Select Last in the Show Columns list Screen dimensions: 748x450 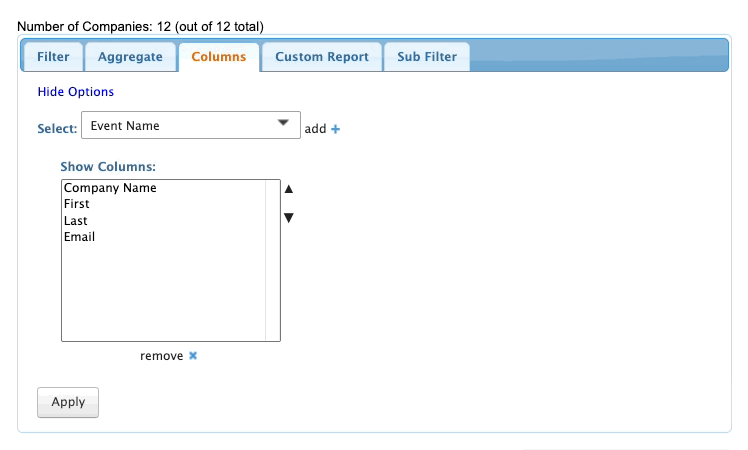pos(76,220)
